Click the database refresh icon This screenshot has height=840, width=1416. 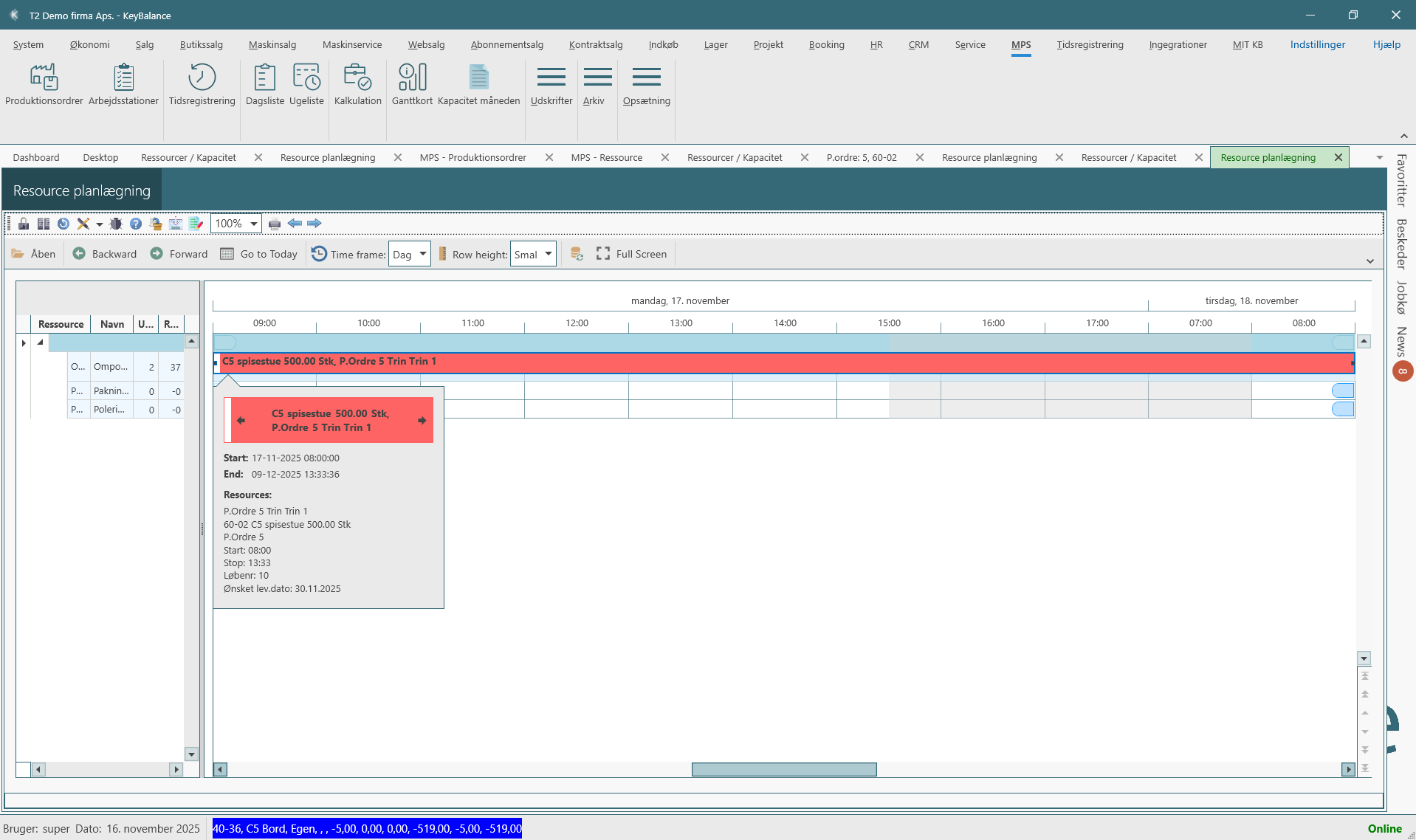click(577, 254)
